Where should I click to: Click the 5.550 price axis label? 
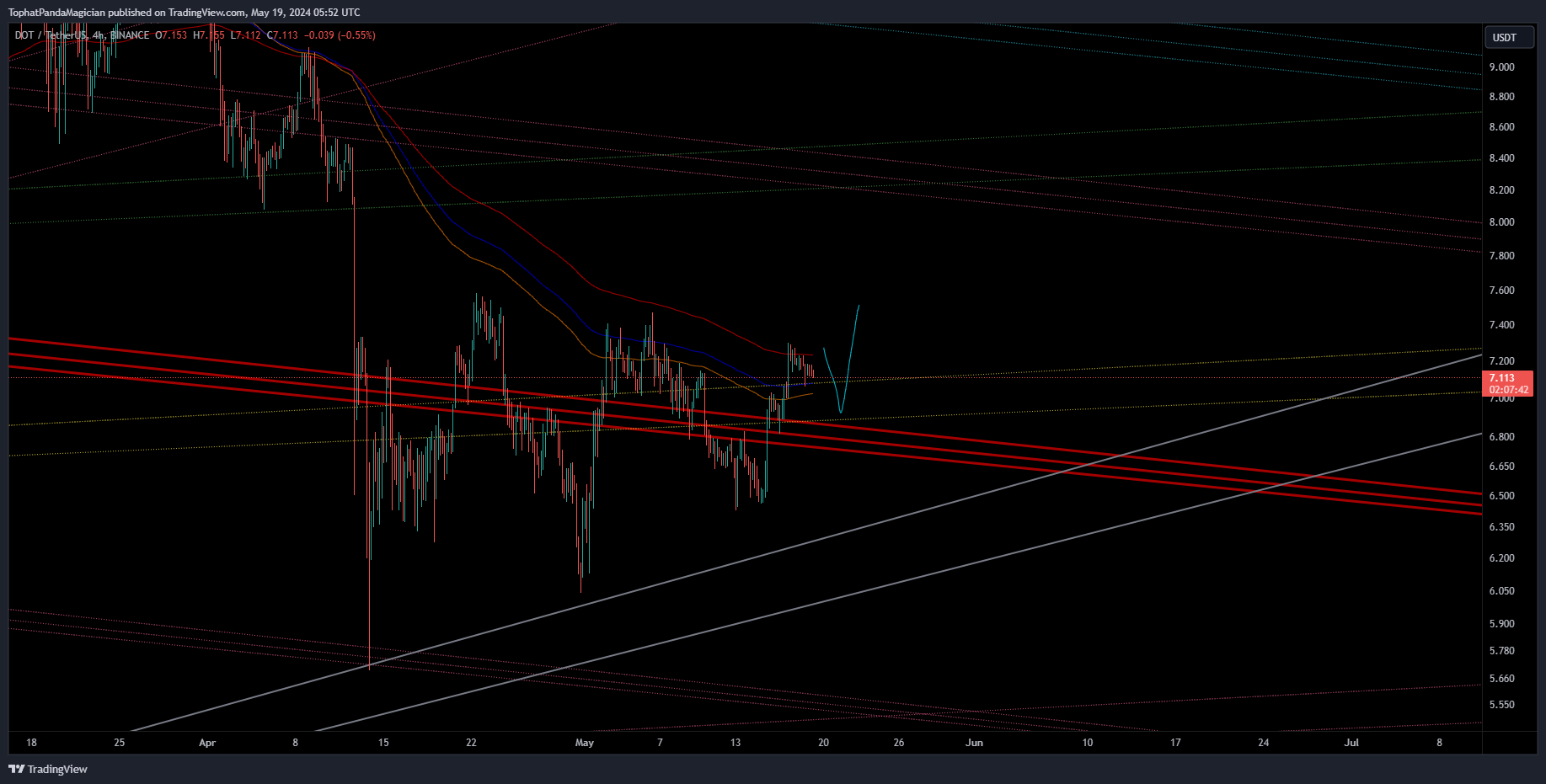tap(1501, 705)
